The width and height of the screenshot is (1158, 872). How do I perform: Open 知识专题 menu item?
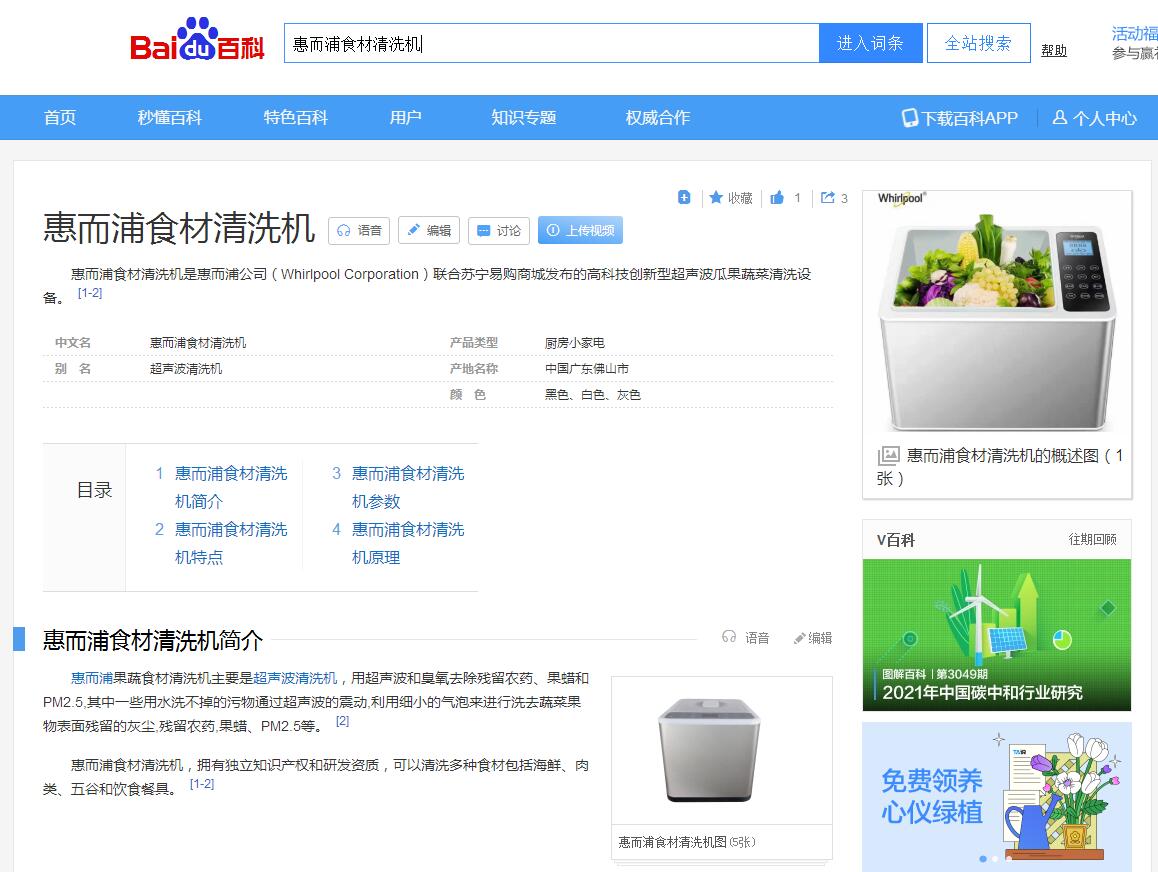(x=524, y=117)
